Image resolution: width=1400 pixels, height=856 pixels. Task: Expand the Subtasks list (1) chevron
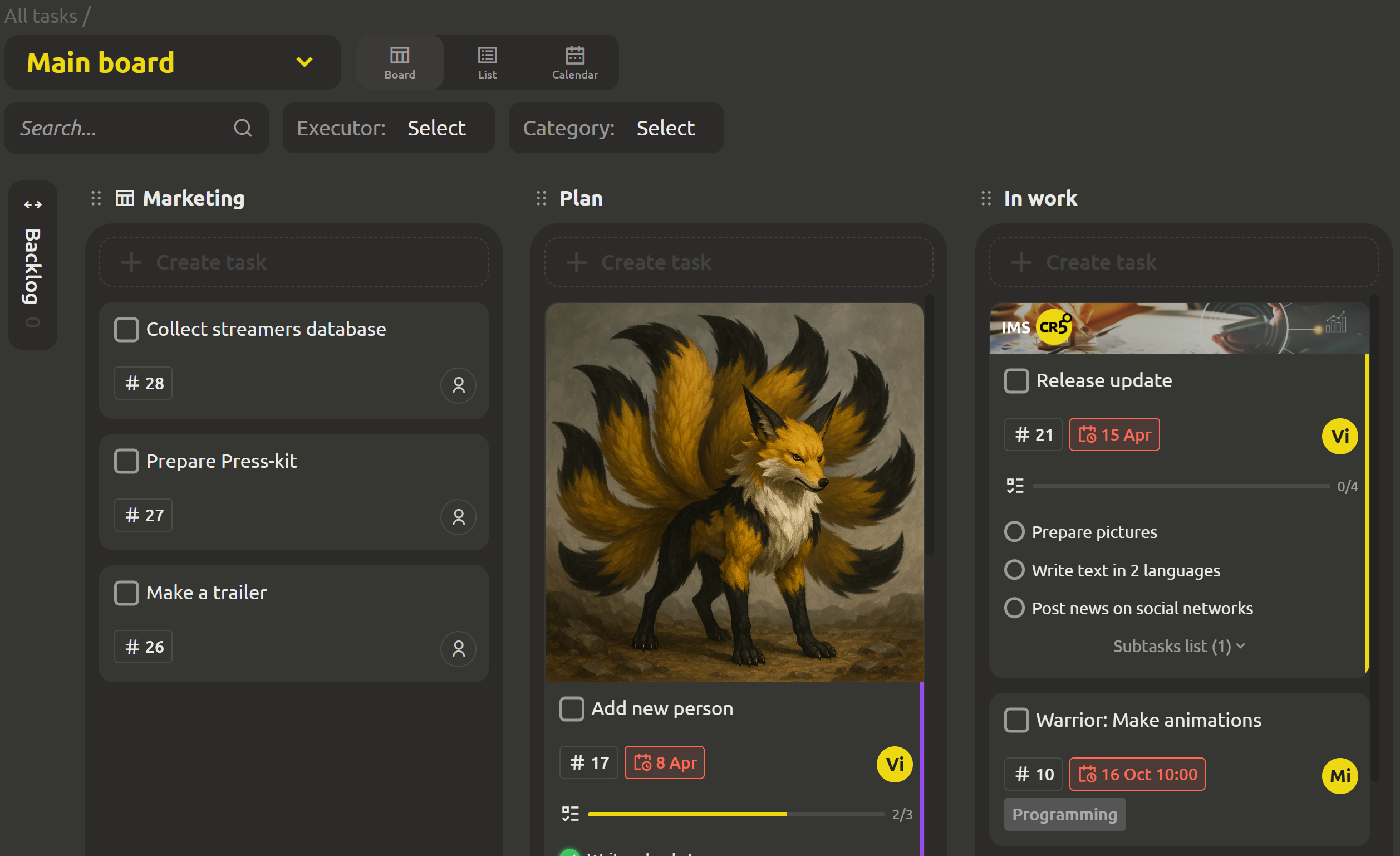[1241, 646]
